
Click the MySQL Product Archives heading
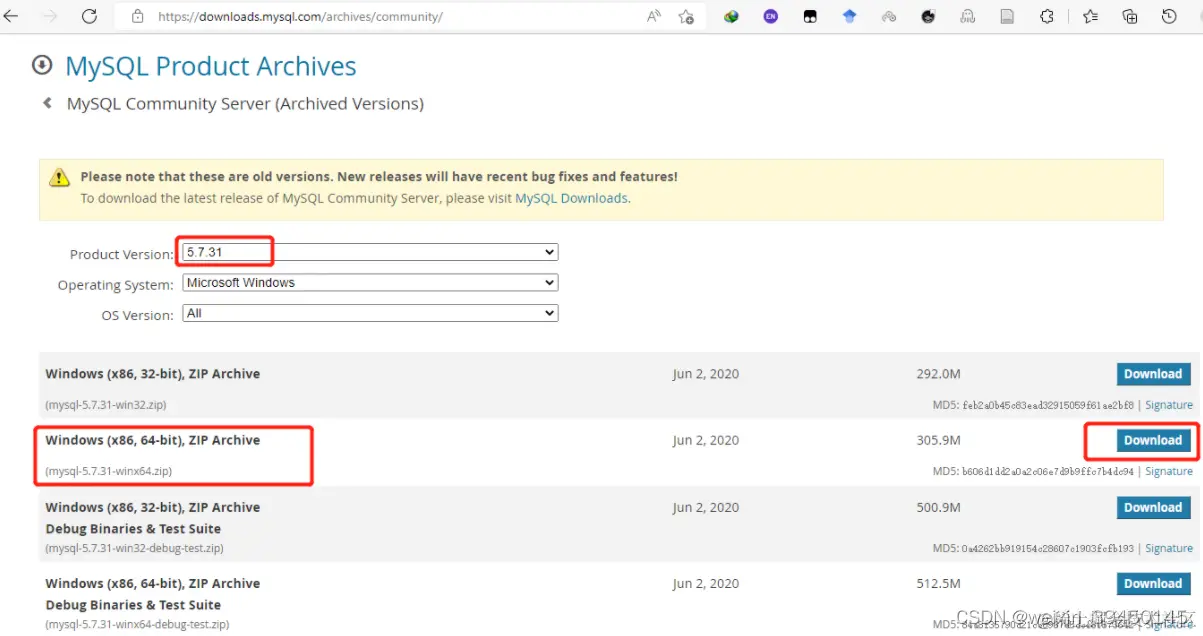(211, 66)
